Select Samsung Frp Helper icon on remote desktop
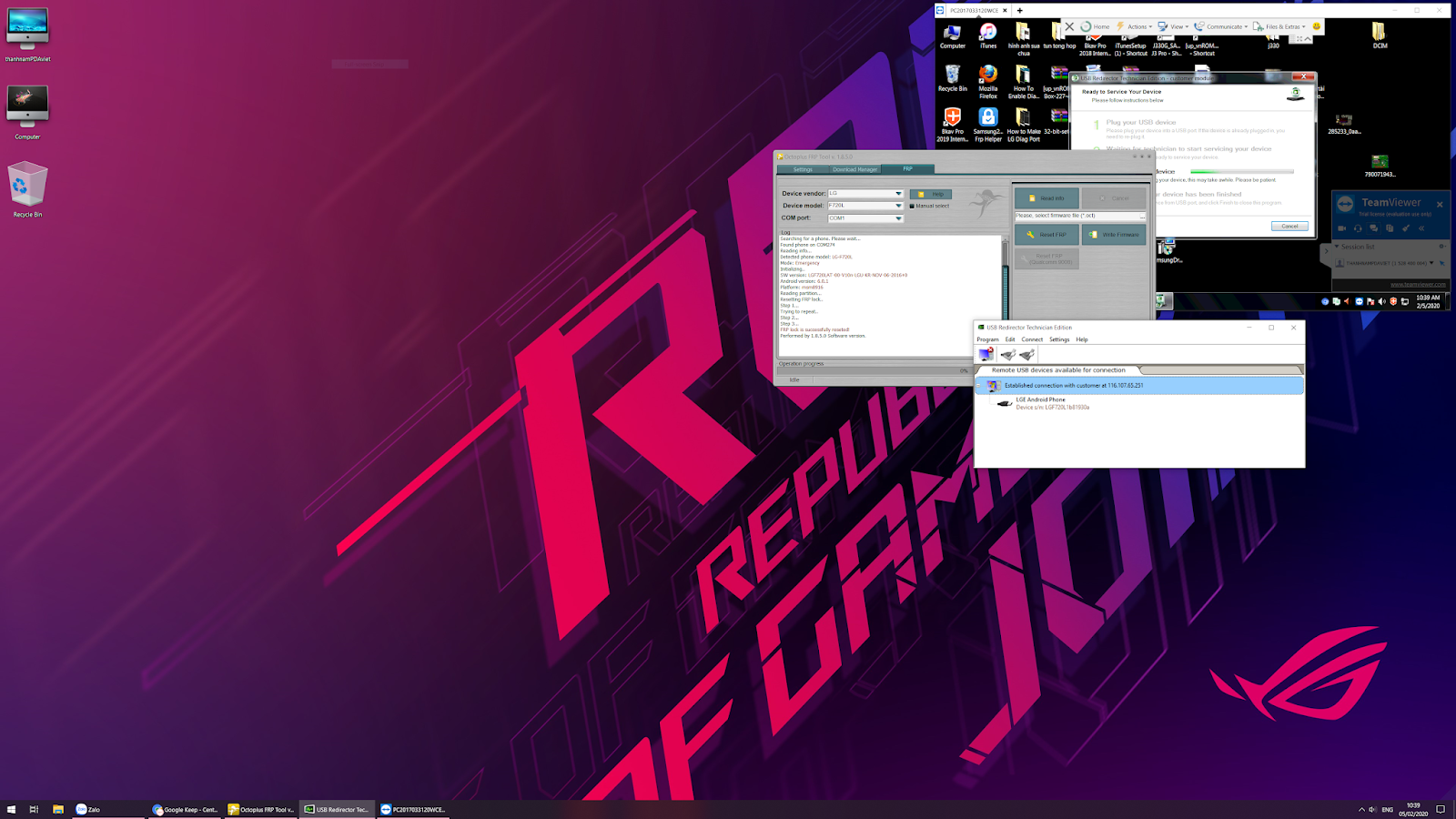The width and height of the screenshot is (1456, 819). click(988, 125)
